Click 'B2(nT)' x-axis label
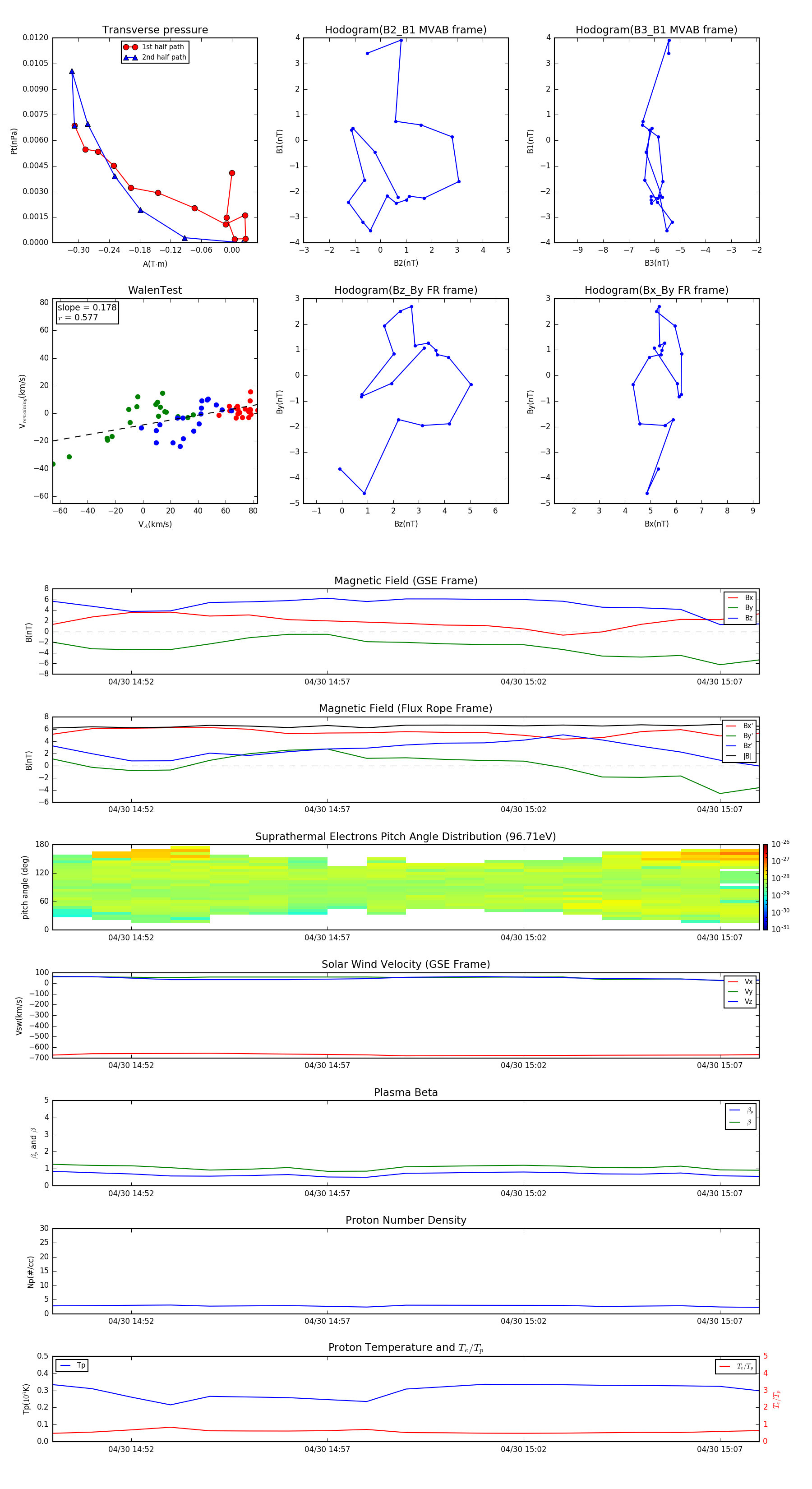 (x=406, y=263)
